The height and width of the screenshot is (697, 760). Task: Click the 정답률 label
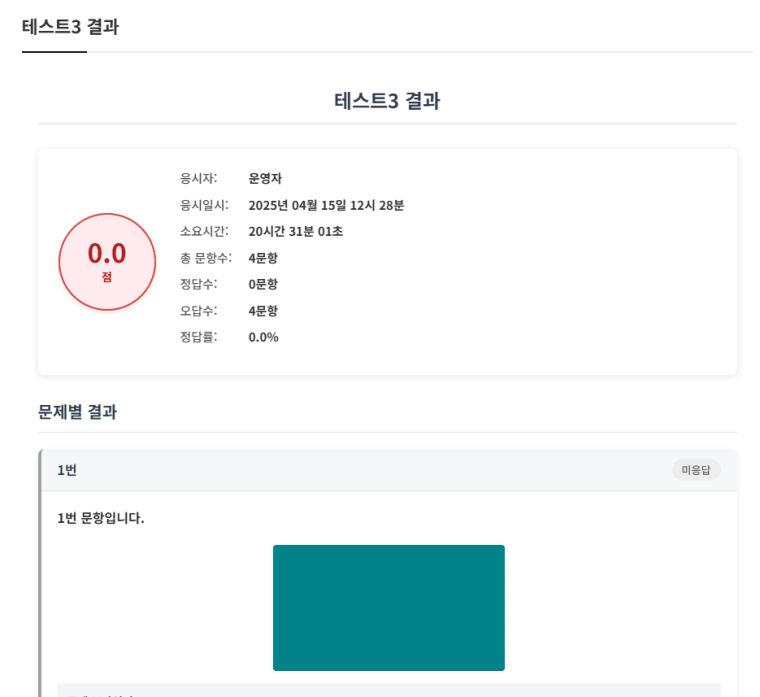(198, 337)
